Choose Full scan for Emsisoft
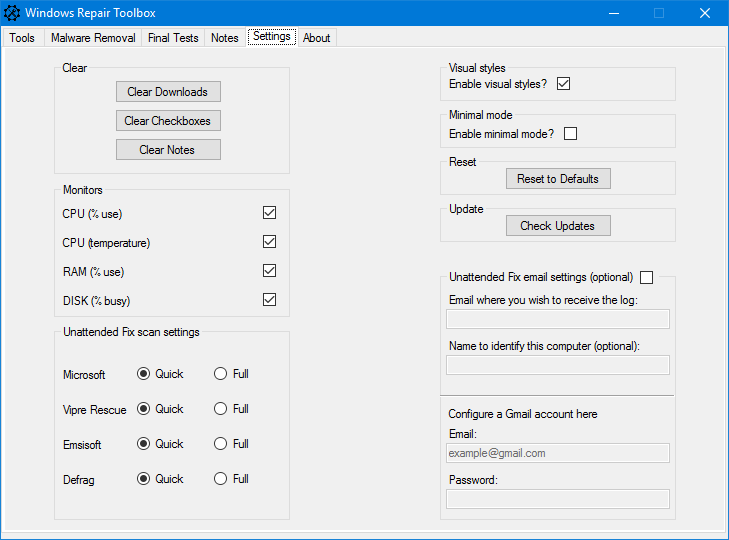Viewport: 729px width, 540px height. 220,444
